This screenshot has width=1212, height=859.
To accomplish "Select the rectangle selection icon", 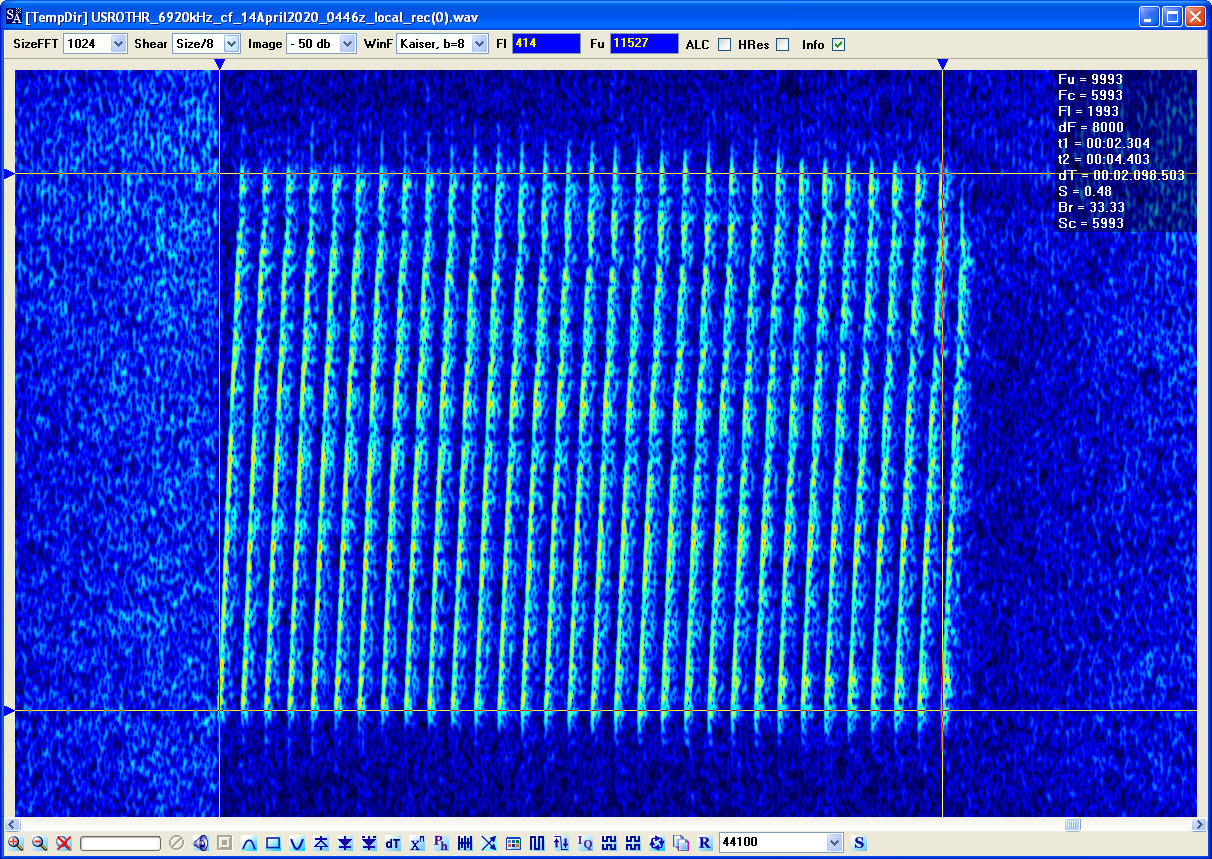I will 273,843.
